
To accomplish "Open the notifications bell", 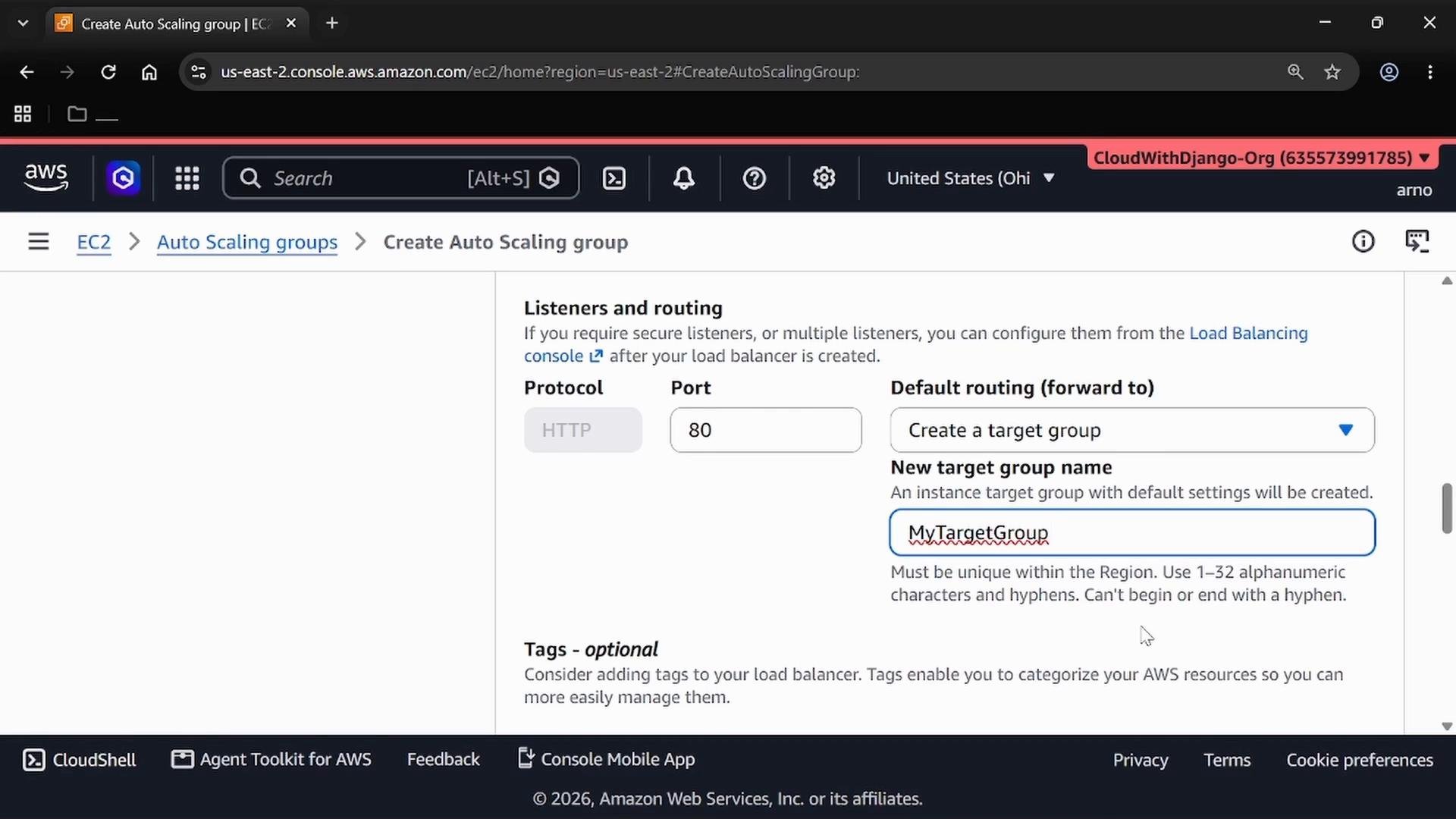I will tap(683, 178).
